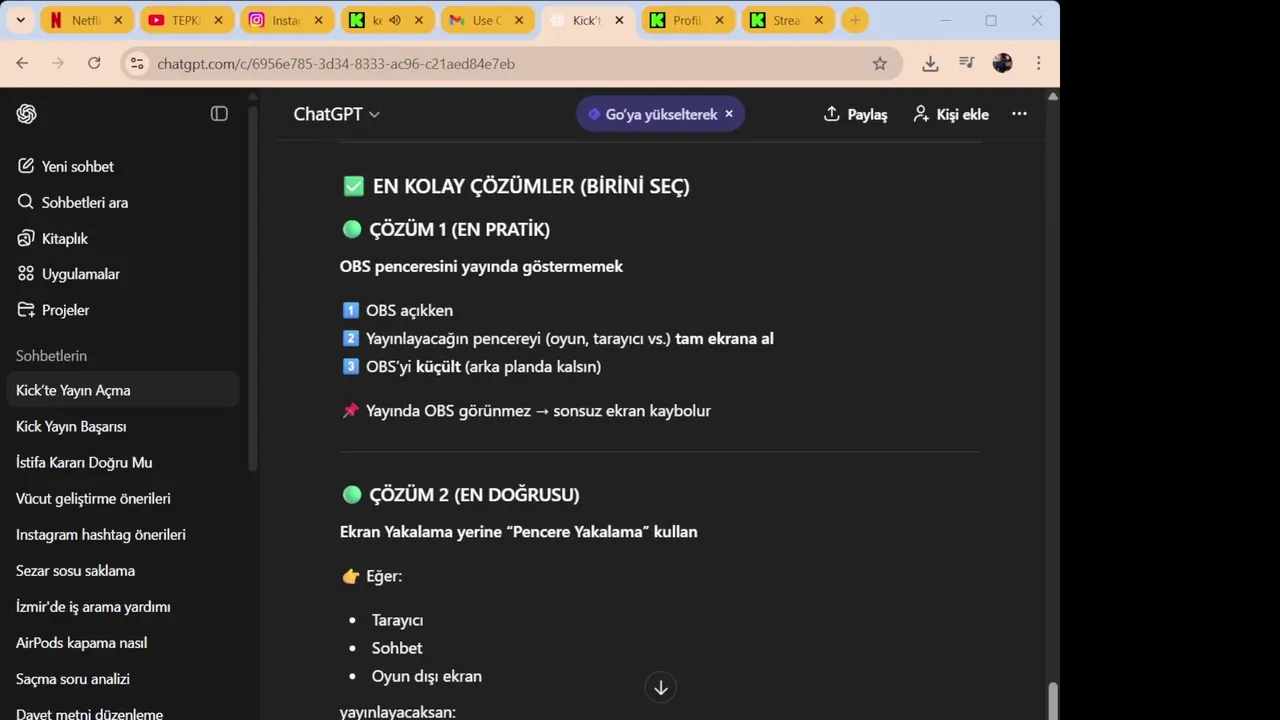
Task: Close the Netflix tab
Action: pyautogui.click(x=119, y=20)
